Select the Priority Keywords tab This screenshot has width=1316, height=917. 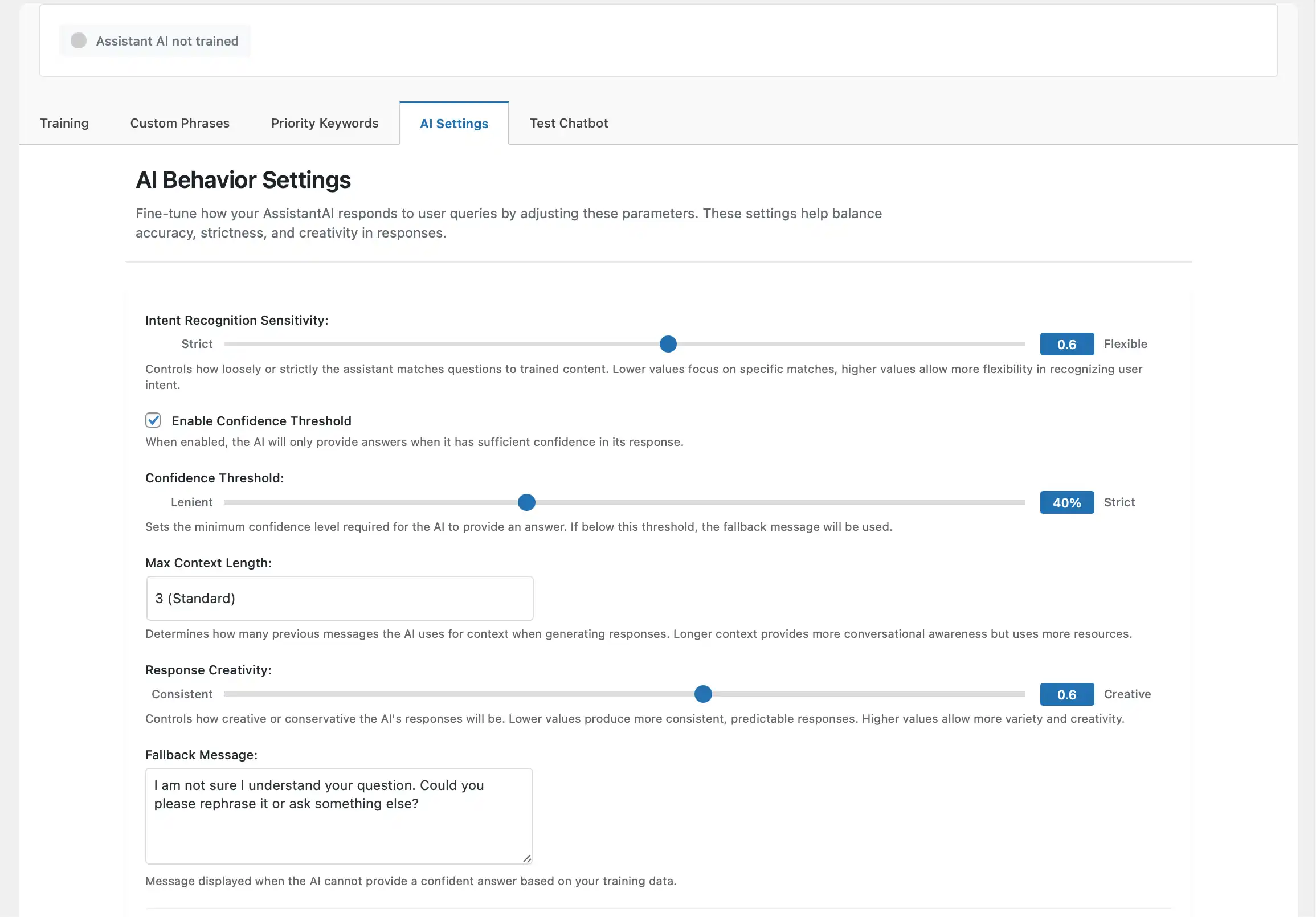point(324,123)
